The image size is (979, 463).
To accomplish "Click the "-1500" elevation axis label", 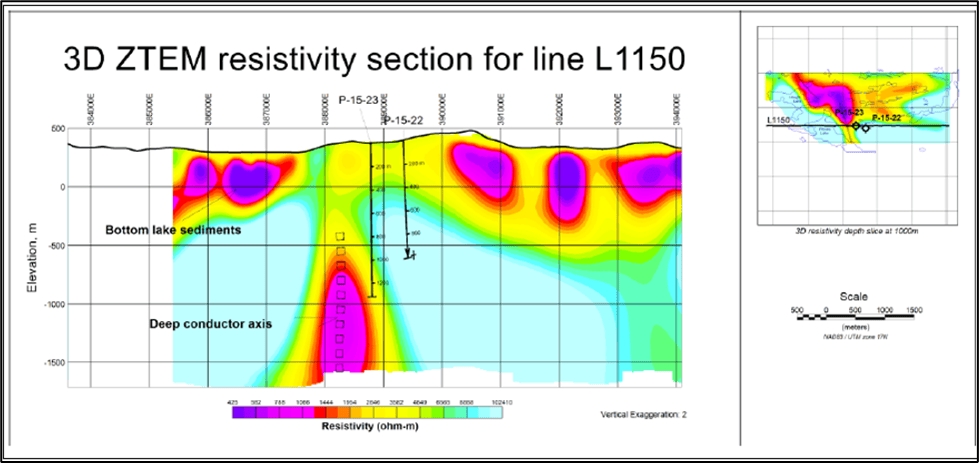I will point(52,362).
